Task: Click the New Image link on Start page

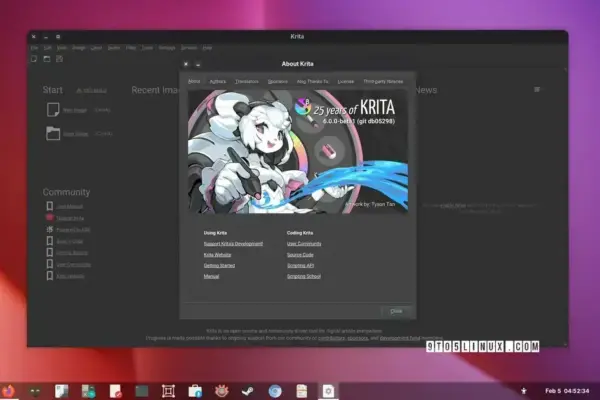Action: coord(75,110)
